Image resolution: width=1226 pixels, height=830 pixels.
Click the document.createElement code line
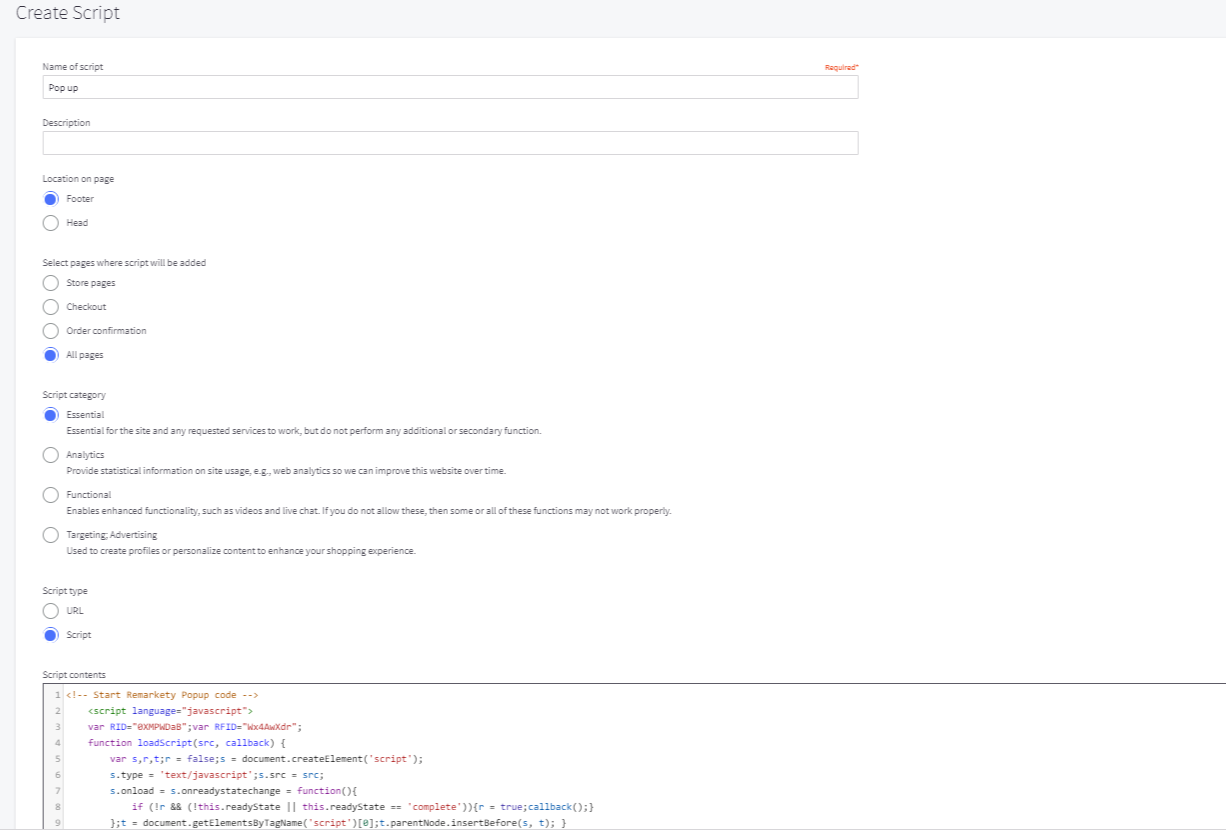pyautogui.click(x=266, y=758)
